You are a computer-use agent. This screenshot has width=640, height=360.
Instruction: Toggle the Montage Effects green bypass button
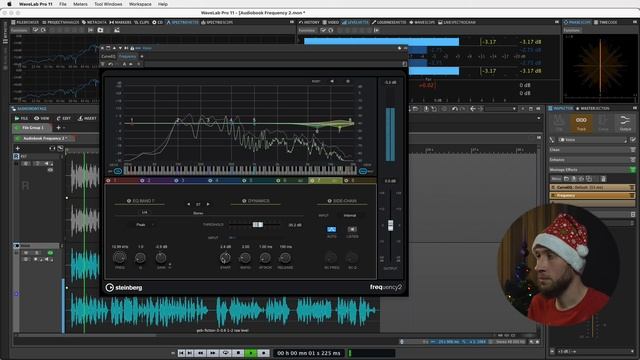tap(632, 169)
